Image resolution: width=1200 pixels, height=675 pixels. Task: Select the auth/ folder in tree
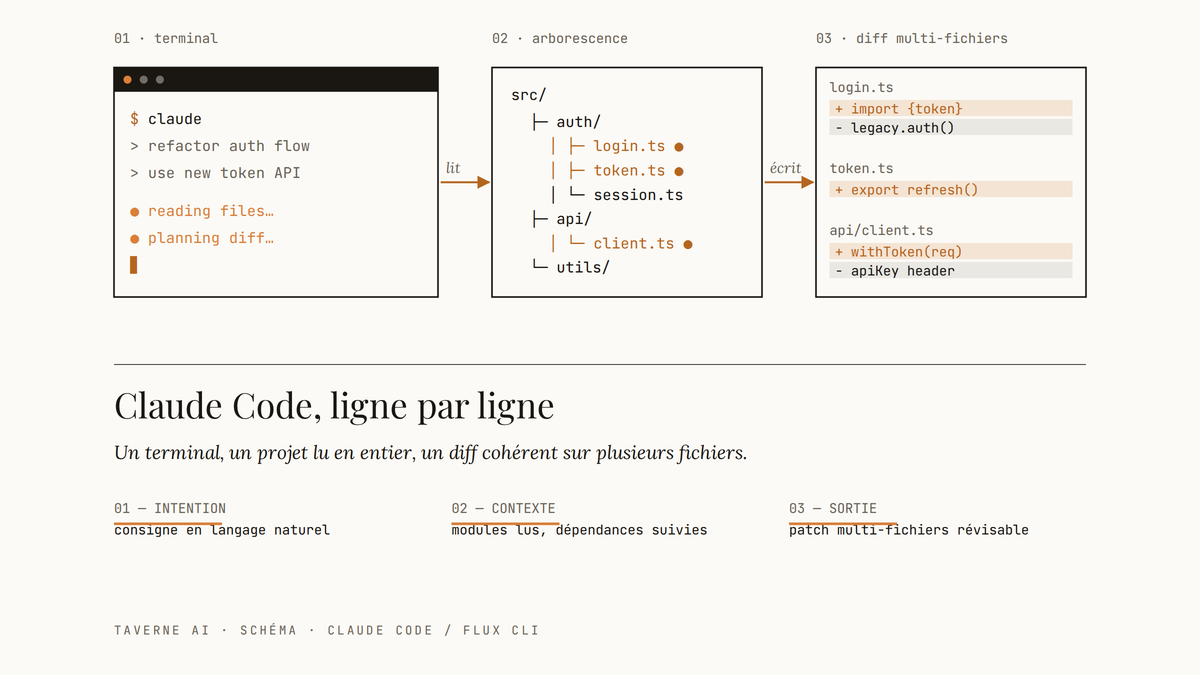579,122
